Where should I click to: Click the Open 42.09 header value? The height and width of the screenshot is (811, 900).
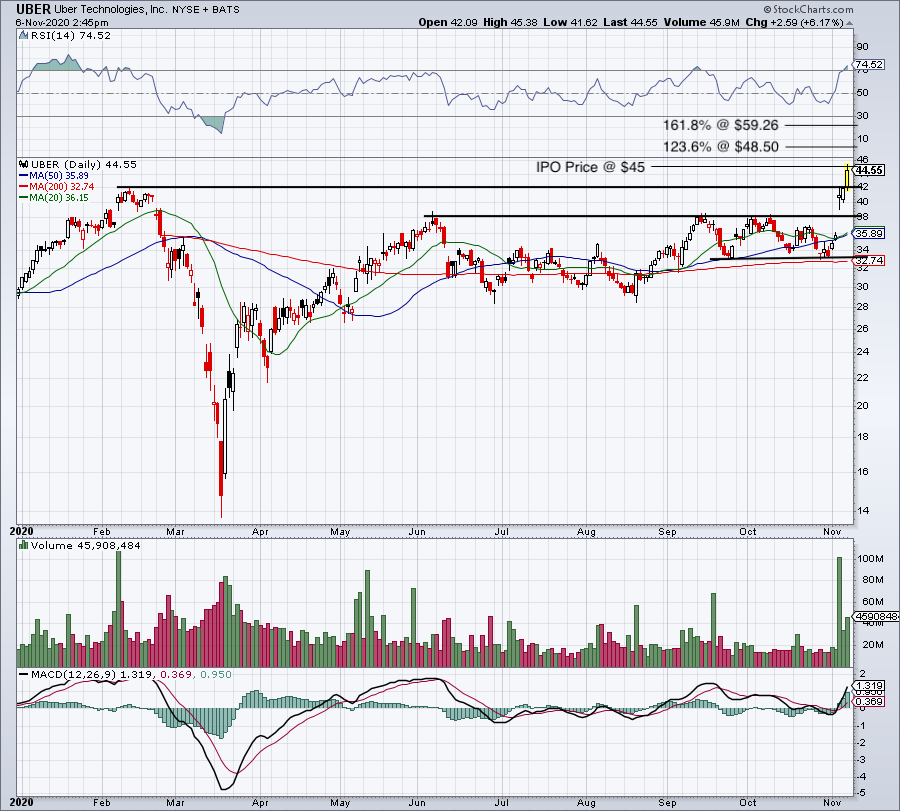tap(448, 22)
